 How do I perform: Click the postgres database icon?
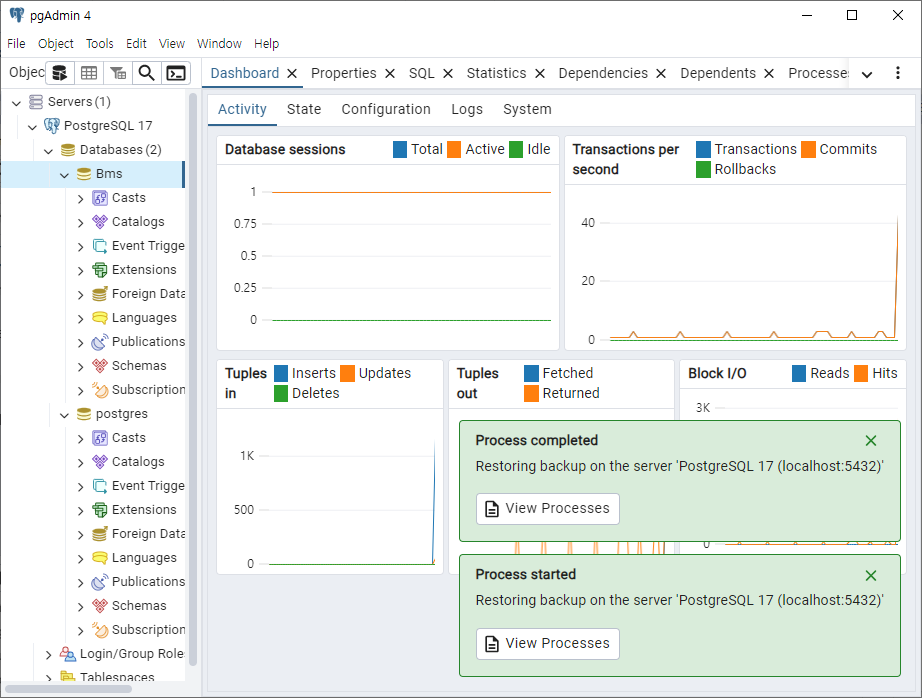(84, 414)
